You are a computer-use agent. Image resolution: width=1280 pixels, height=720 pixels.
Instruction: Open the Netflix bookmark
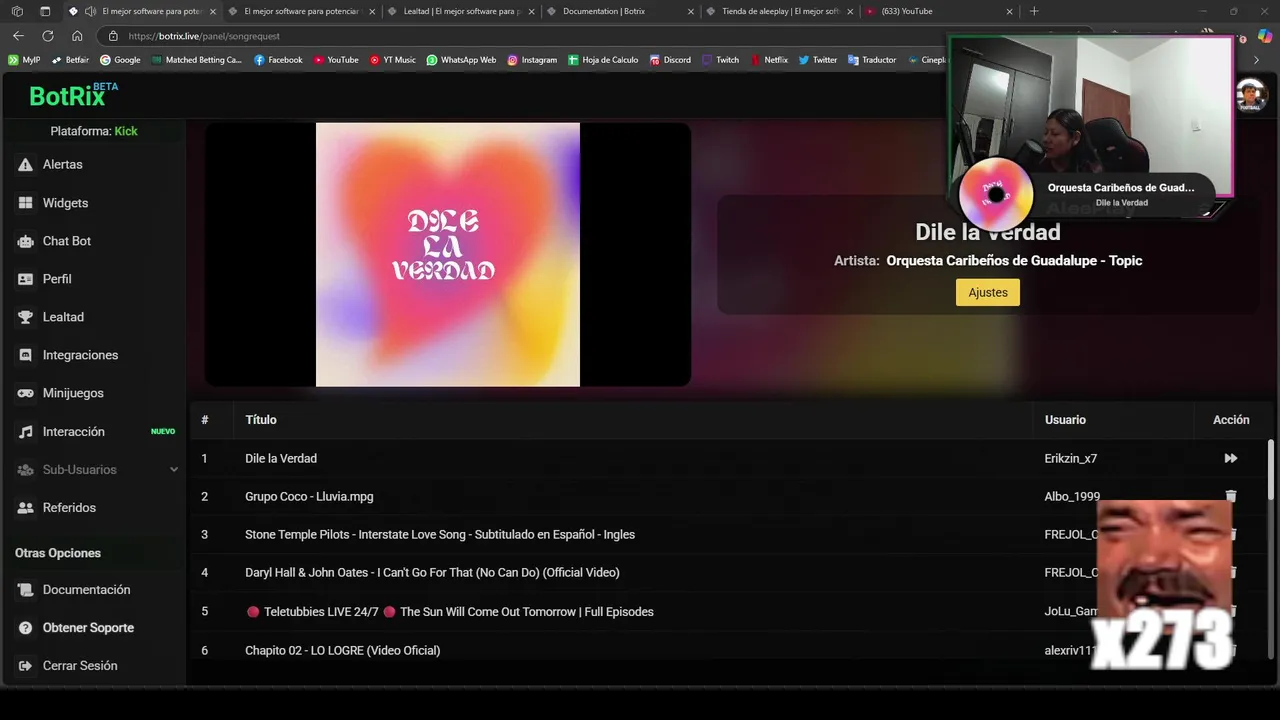click(769, 60)
